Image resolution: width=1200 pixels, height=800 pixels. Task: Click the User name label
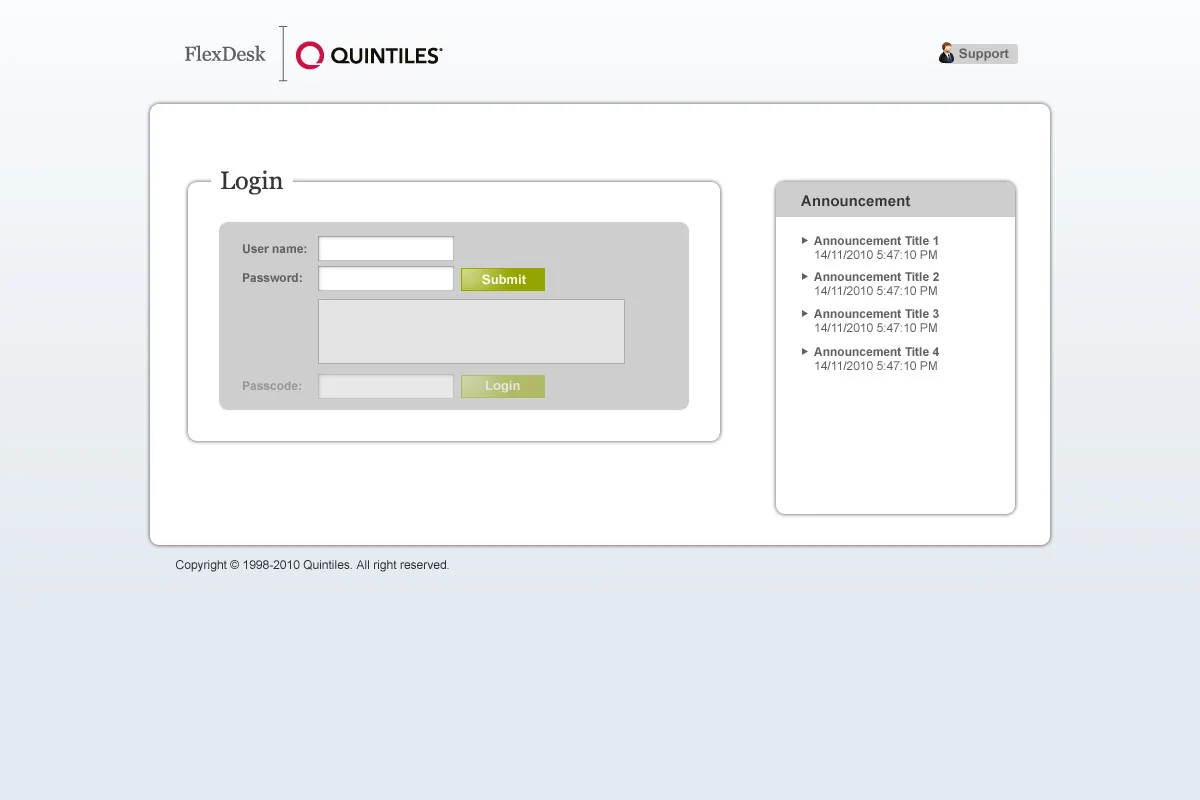pyautogui.click(x=274, y=249)
